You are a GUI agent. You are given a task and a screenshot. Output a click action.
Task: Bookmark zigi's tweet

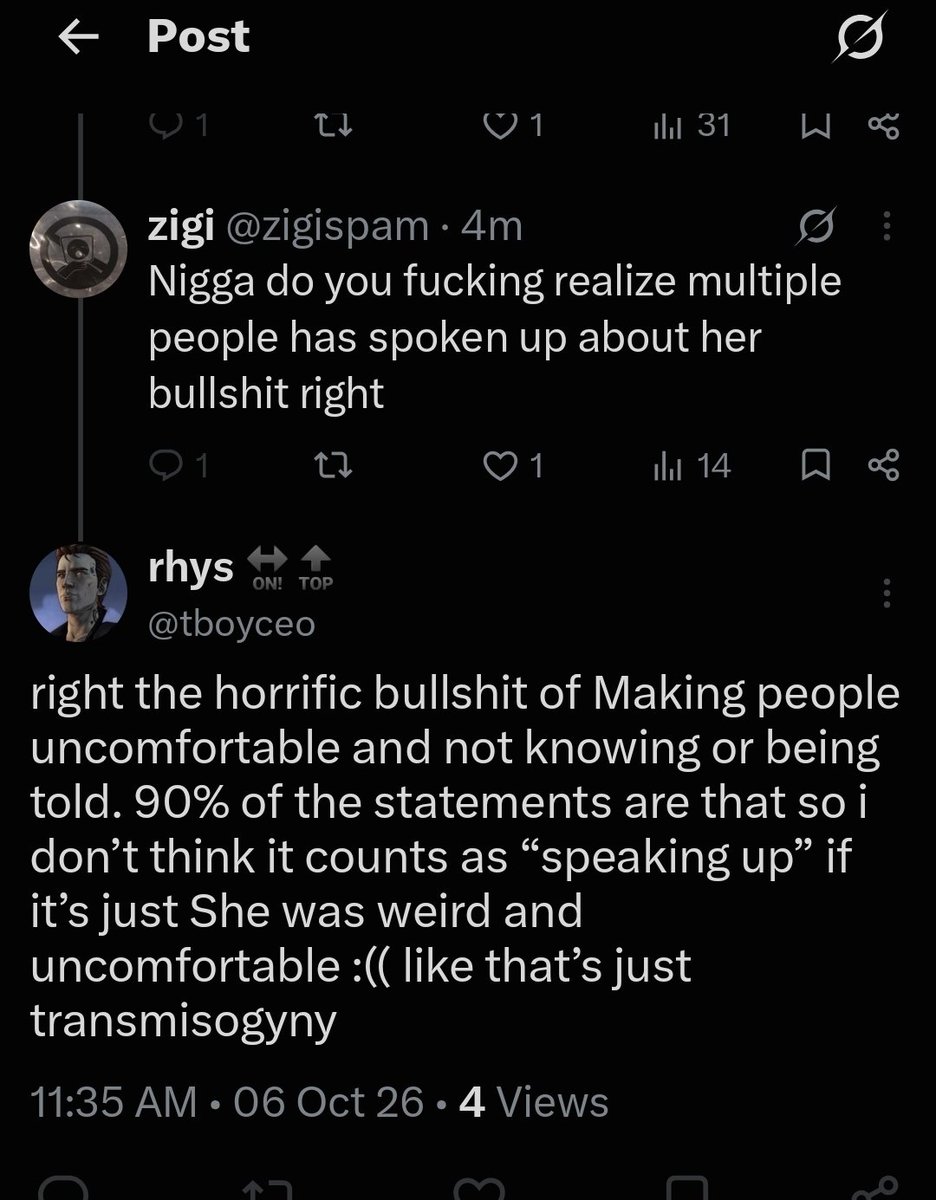pyautogui.click(x=818, y=466)
